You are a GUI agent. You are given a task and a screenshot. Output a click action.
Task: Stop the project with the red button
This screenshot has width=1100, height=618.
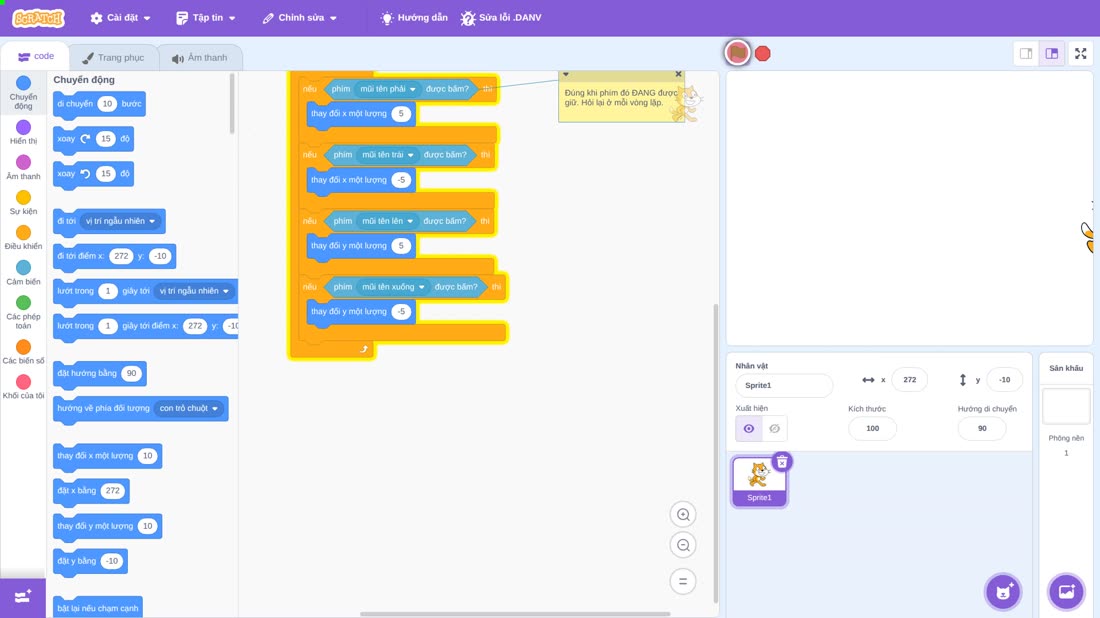click(763, 53)
